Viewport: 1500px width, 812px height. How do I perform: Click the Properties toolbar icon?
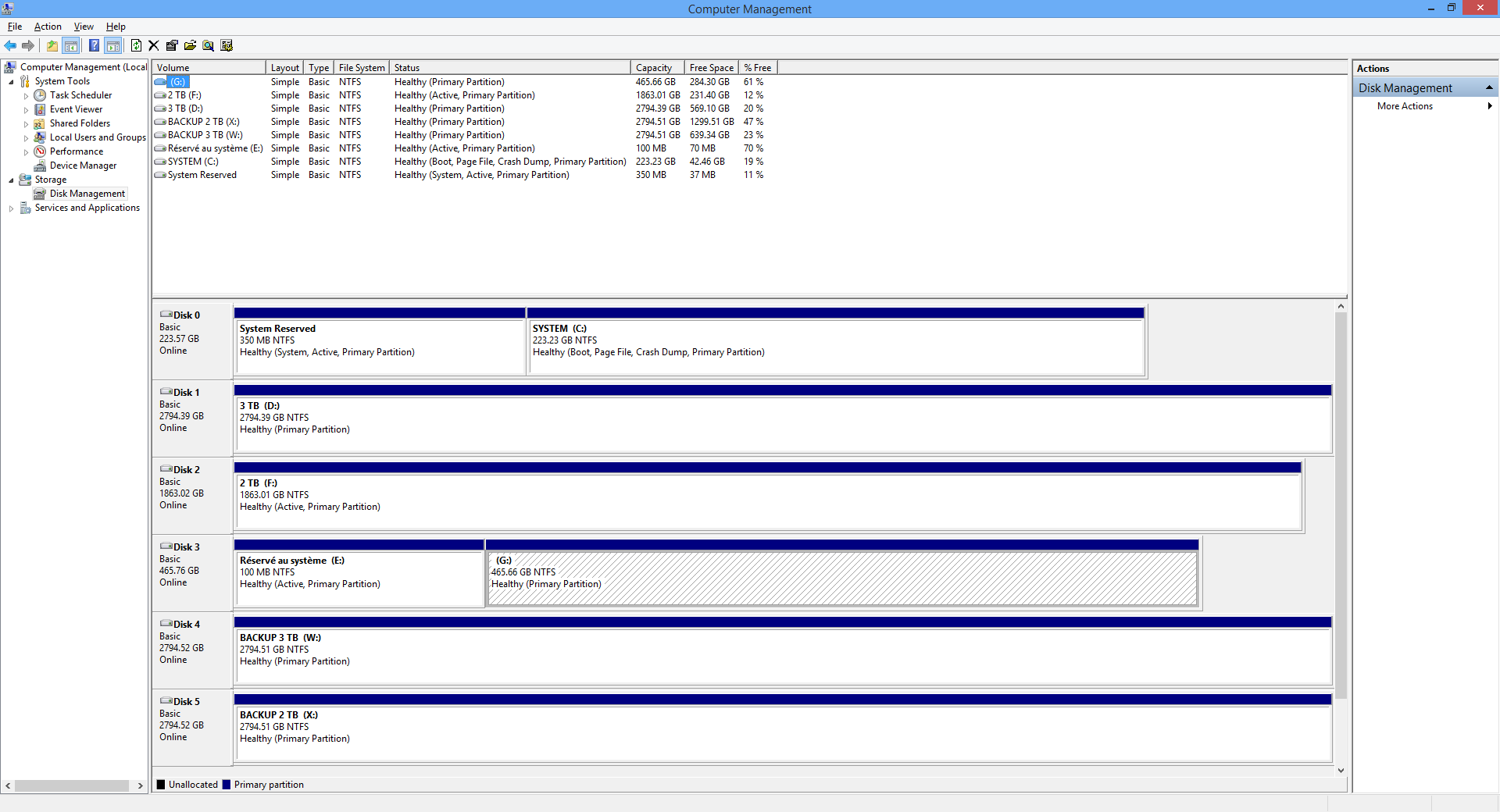click(x=172, y=45)
